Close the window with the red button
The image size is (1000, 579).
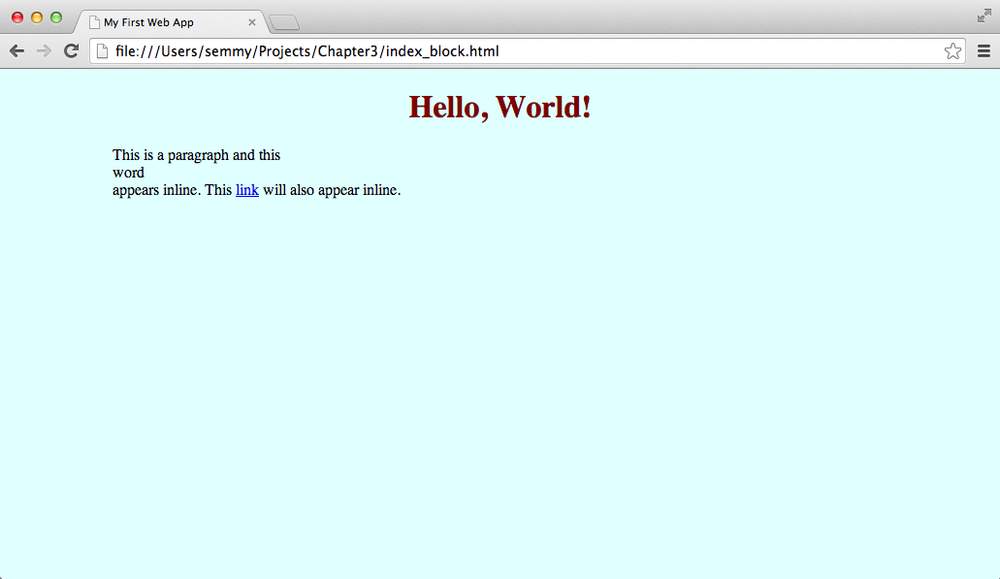[18, 18]
